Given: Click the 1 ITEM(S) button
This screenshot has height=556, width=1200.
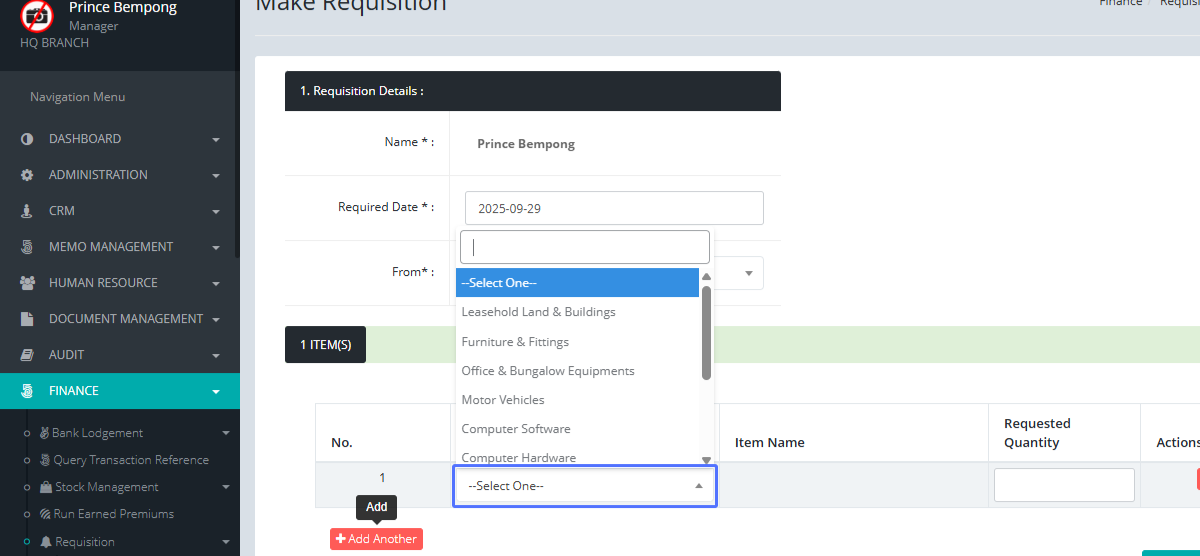Looking at the screenshot, I should point(325,345).
